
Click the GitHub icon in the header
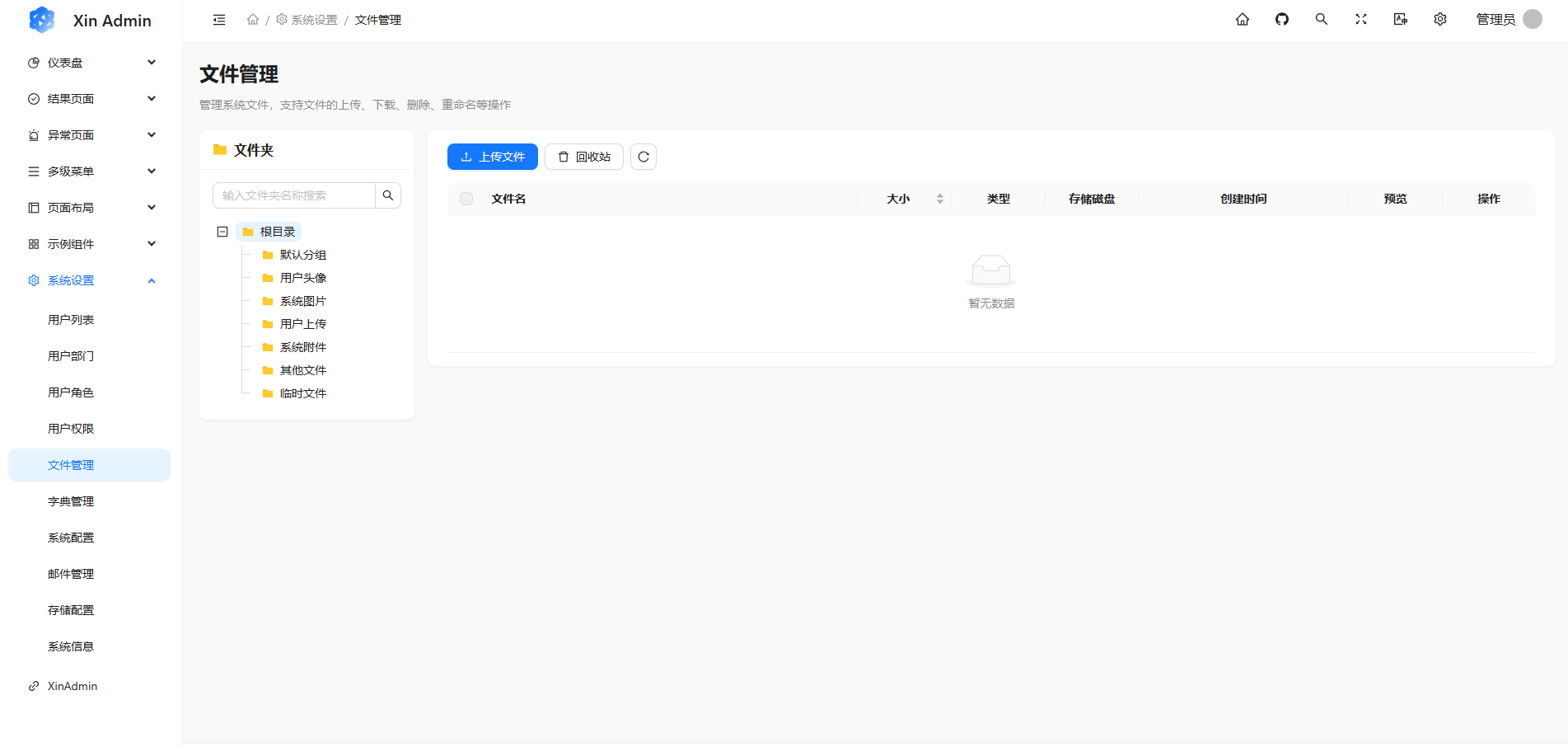1281,20
